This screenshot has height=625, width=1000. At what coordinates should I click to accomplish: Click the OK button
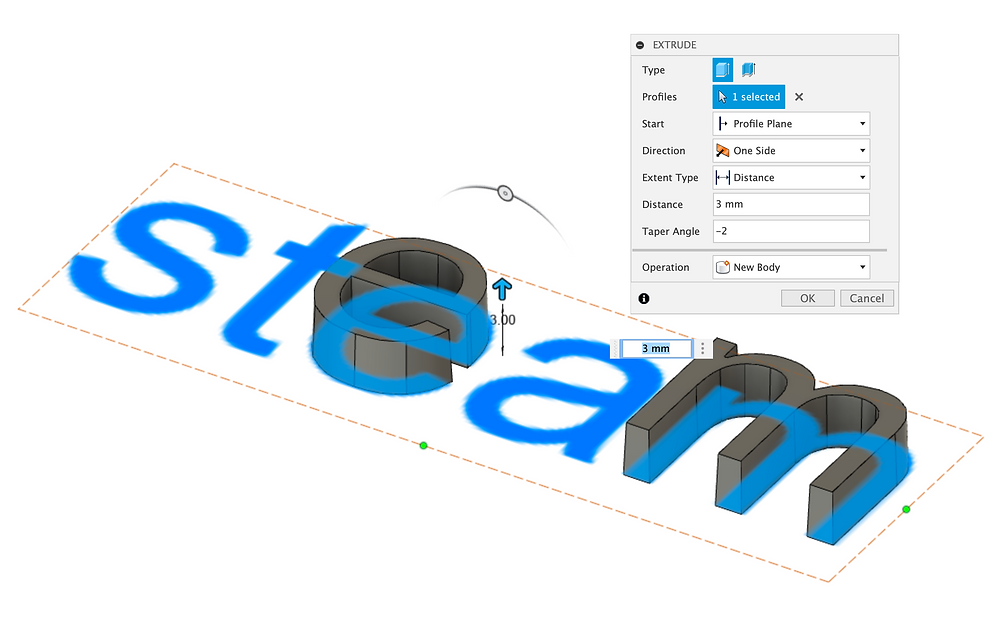[807, 298]
